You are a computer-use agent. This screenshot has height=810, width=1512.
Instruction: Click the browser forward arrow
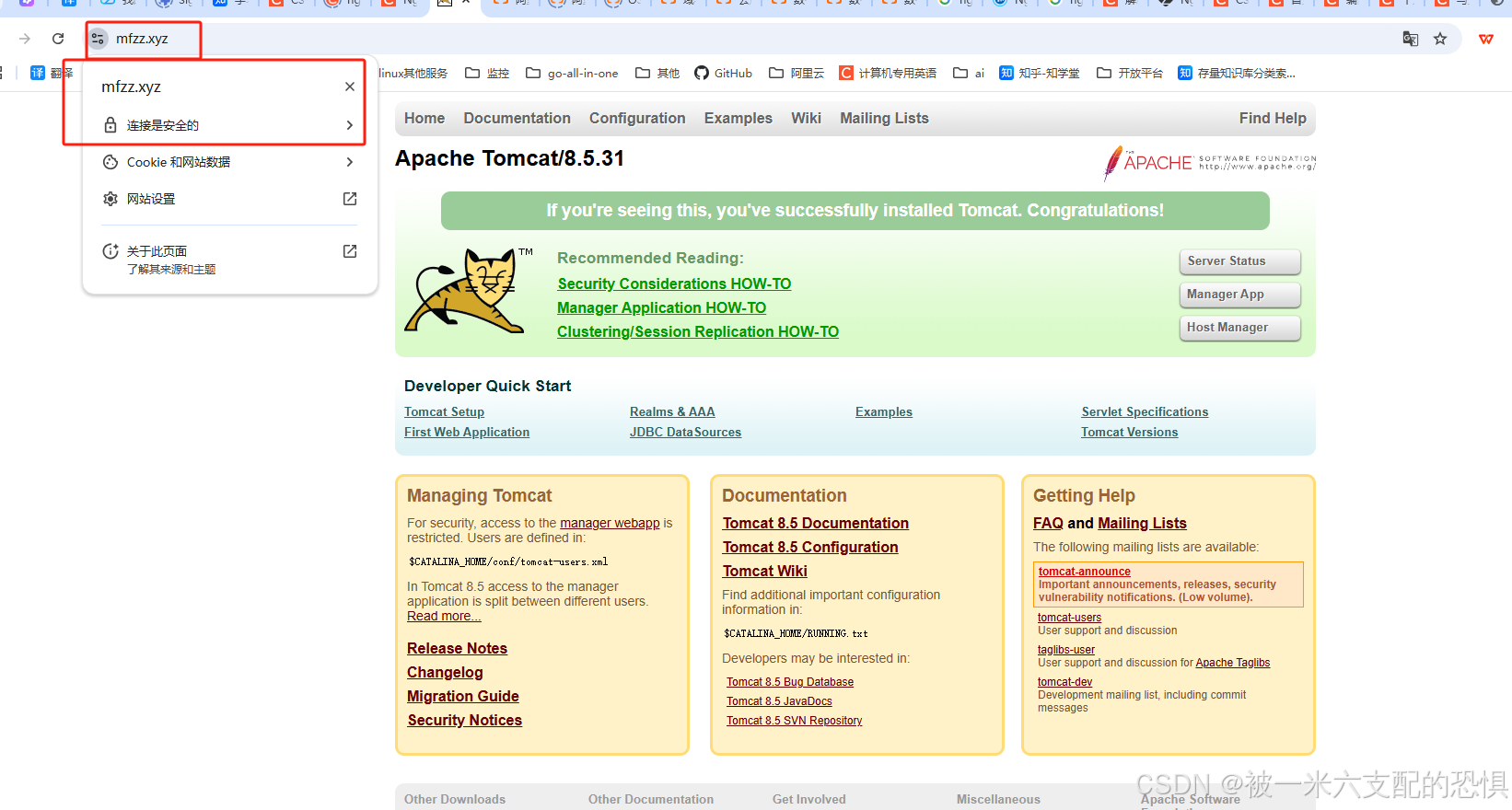coord(25,39)
